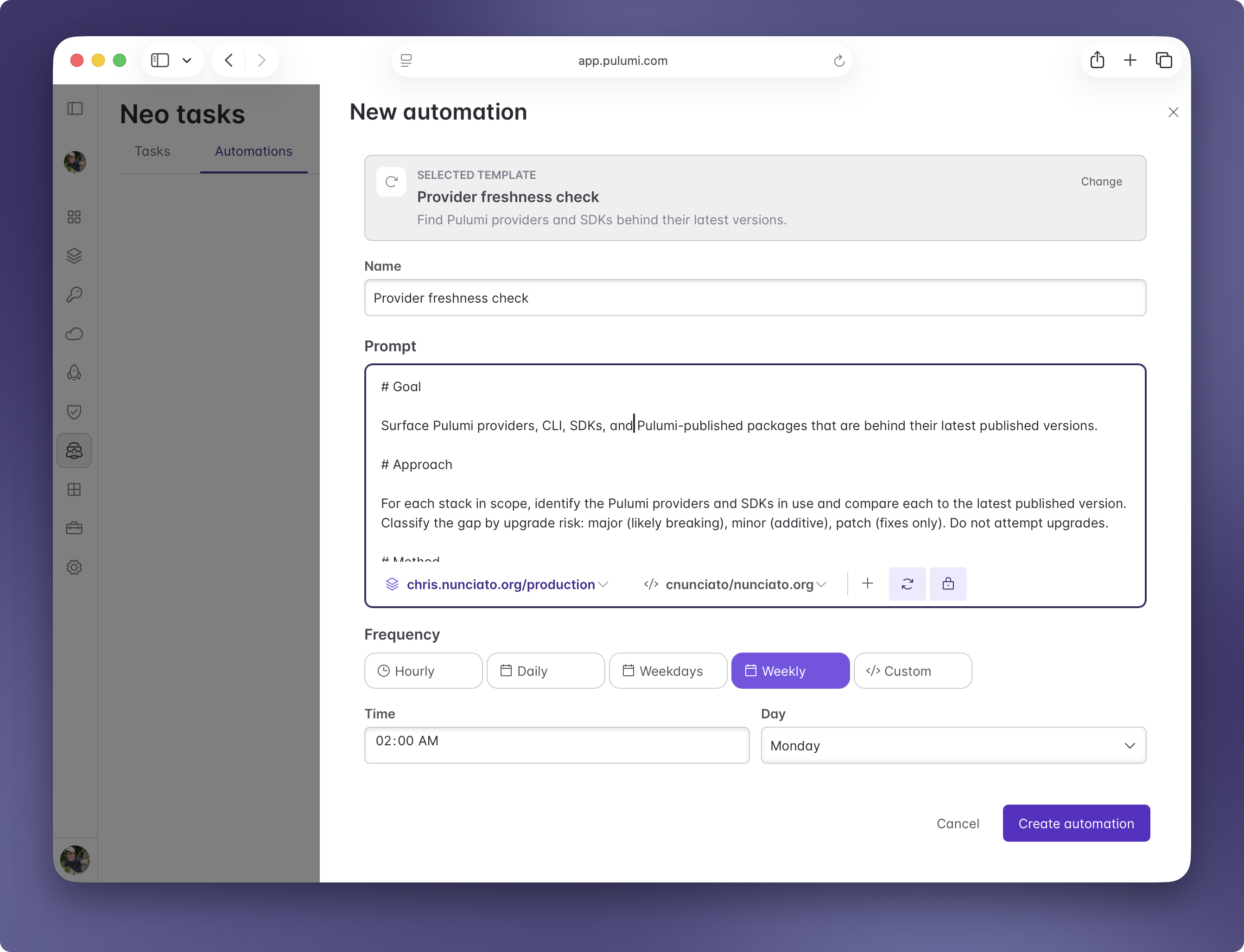Open the secrets key icon in sidebar
The width and height of the screenshot is (1244, 952).
click(x=74, y=295)
